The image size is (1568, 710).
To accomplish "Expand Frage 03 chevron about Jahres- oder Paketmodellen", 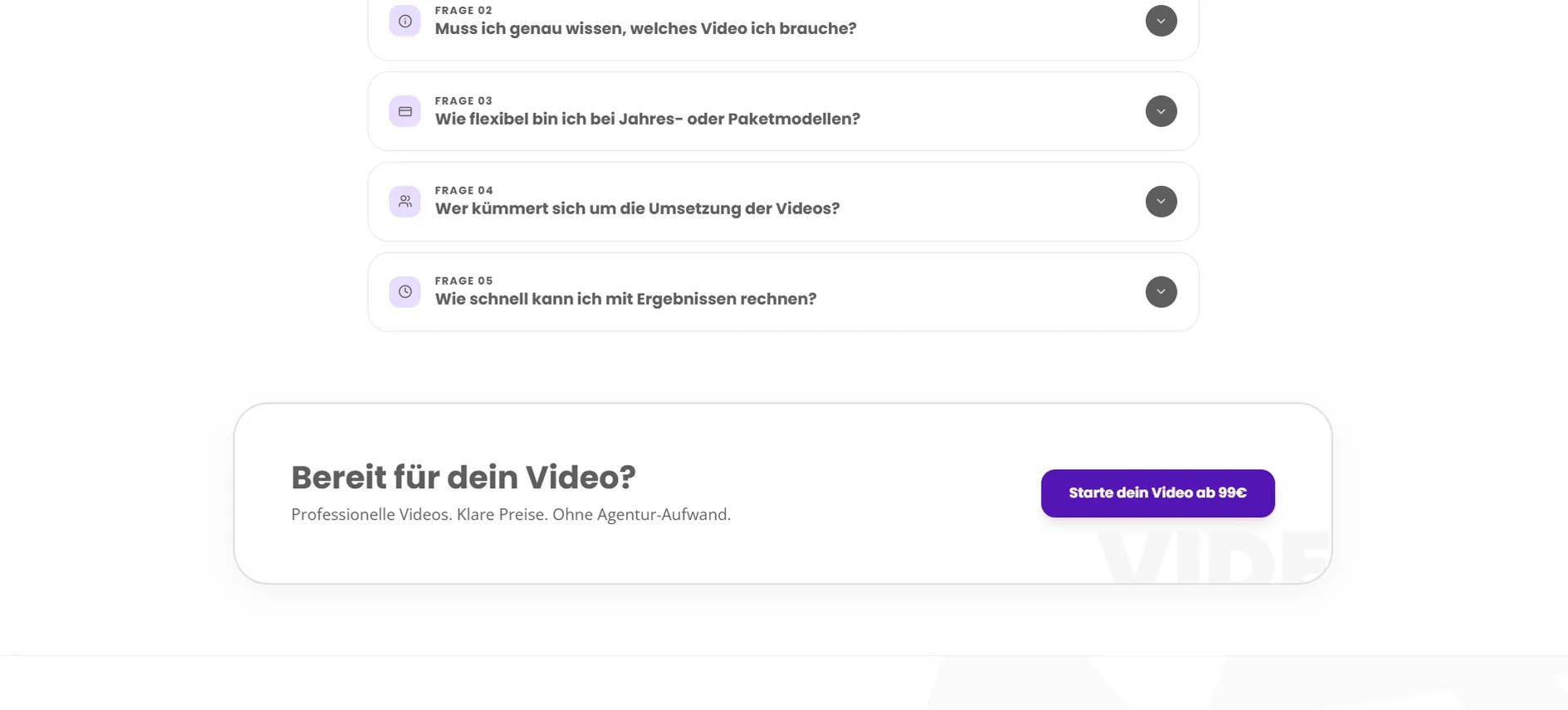I will click(x=1161, y=111).
